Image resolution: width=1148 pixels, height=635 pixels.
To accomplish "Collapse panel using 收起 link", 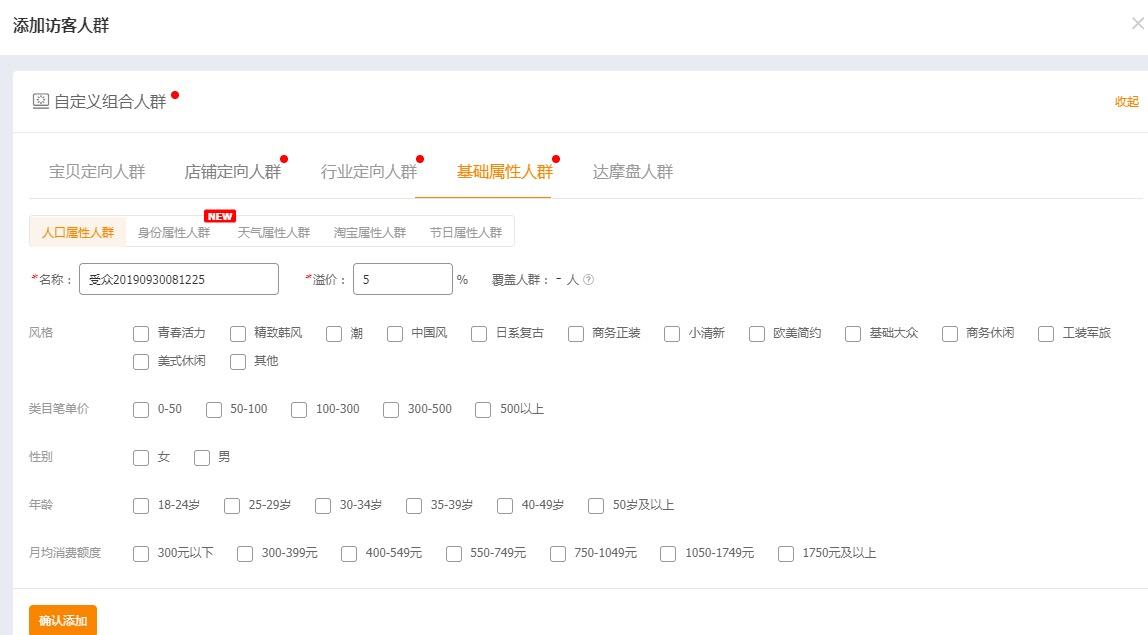I will pyautogui.click(x=1127, y=102).
